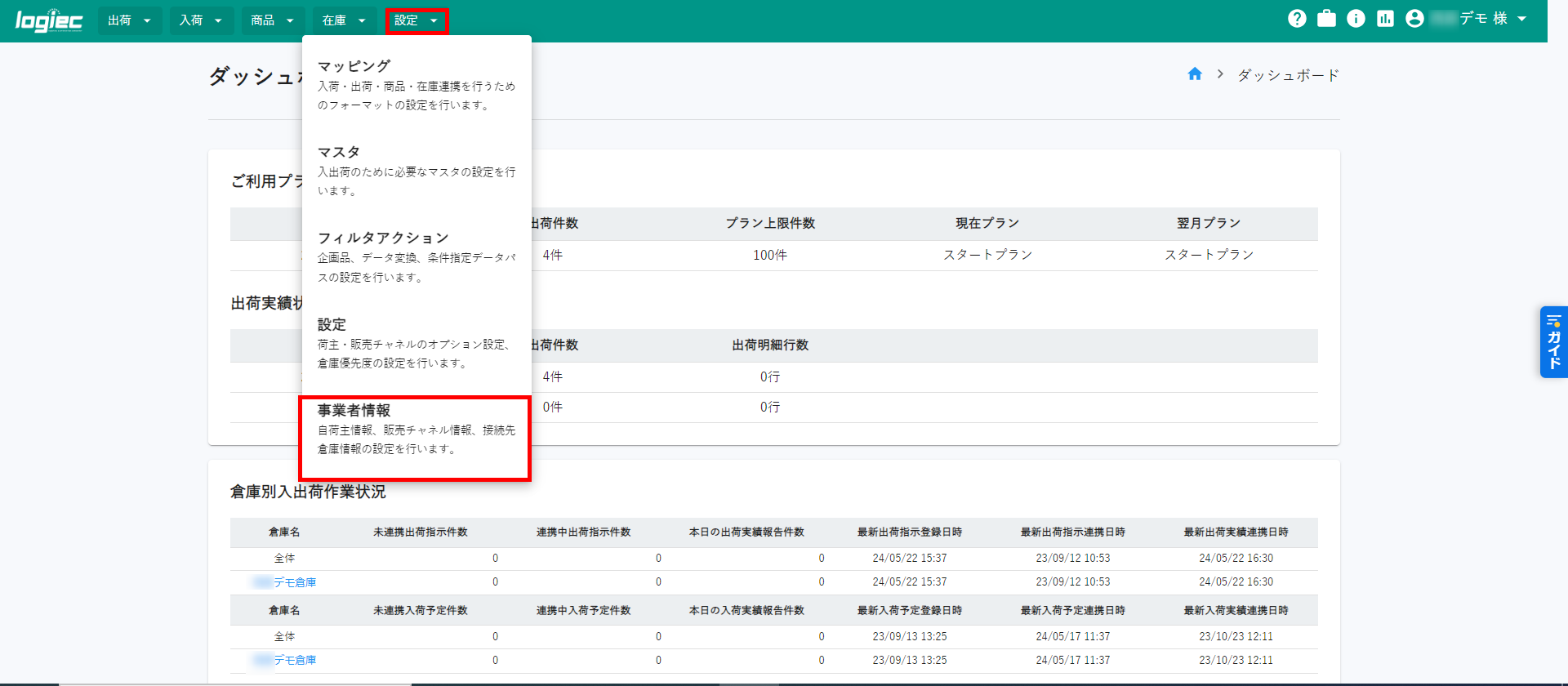Click the briefcase icon in header
This screenshot has height=686, width=1568.
coord(1326,19)
